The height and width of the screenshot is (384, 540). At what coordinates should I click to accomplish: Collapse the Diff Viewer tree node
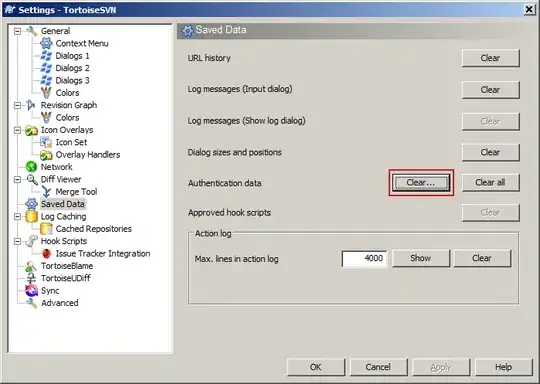17,179
